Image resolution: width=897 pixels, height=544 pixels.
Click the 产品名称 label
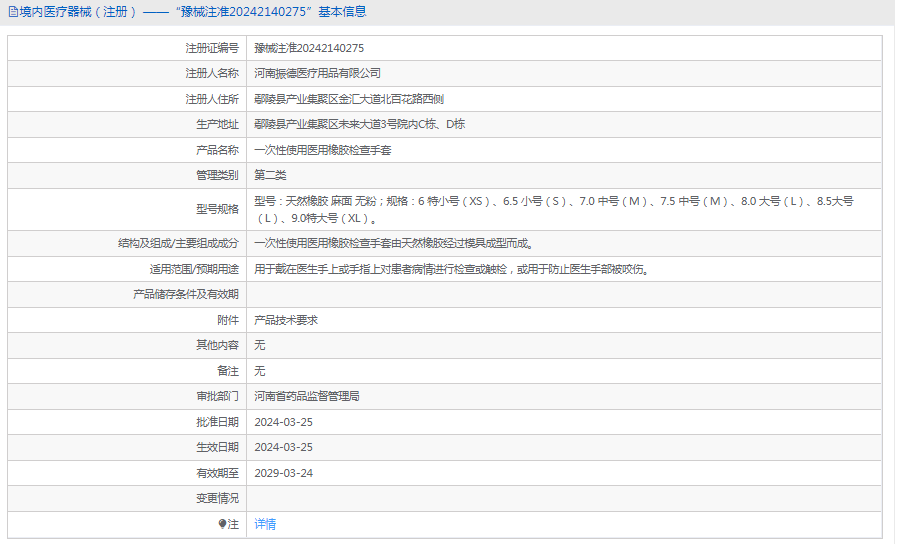click(x=217, y=150)
